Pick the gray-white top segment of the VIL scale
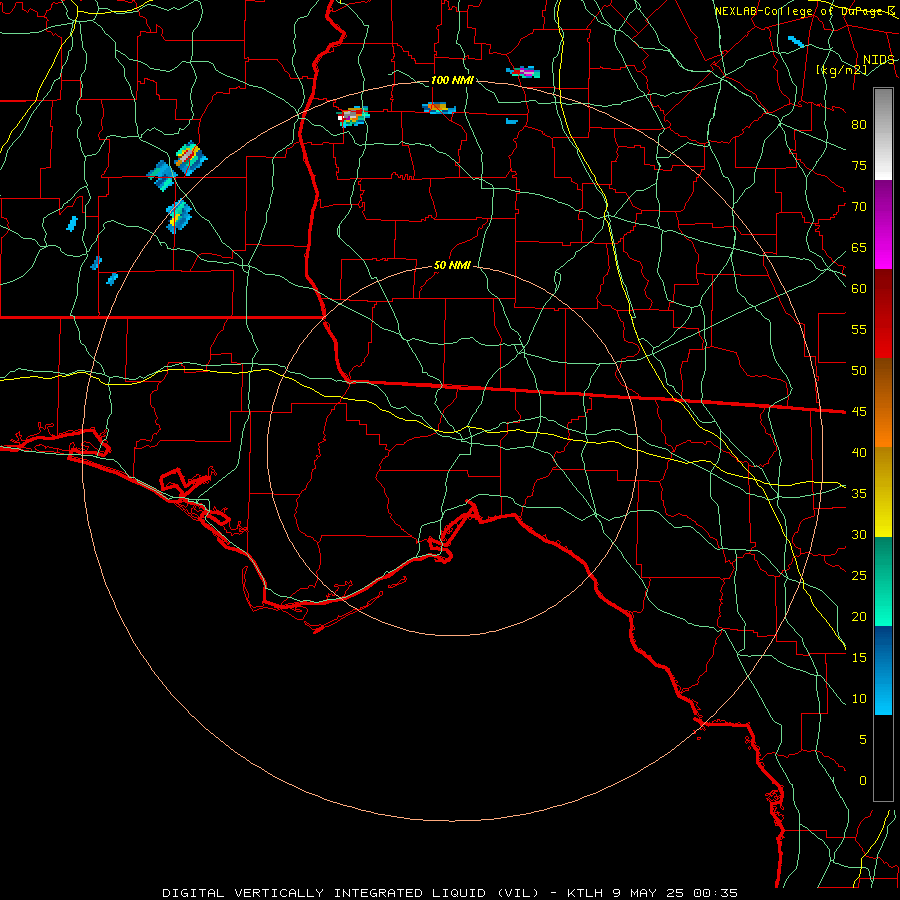Image resolution: width=900 pixels, height=900 pixels. click(883, 134)
